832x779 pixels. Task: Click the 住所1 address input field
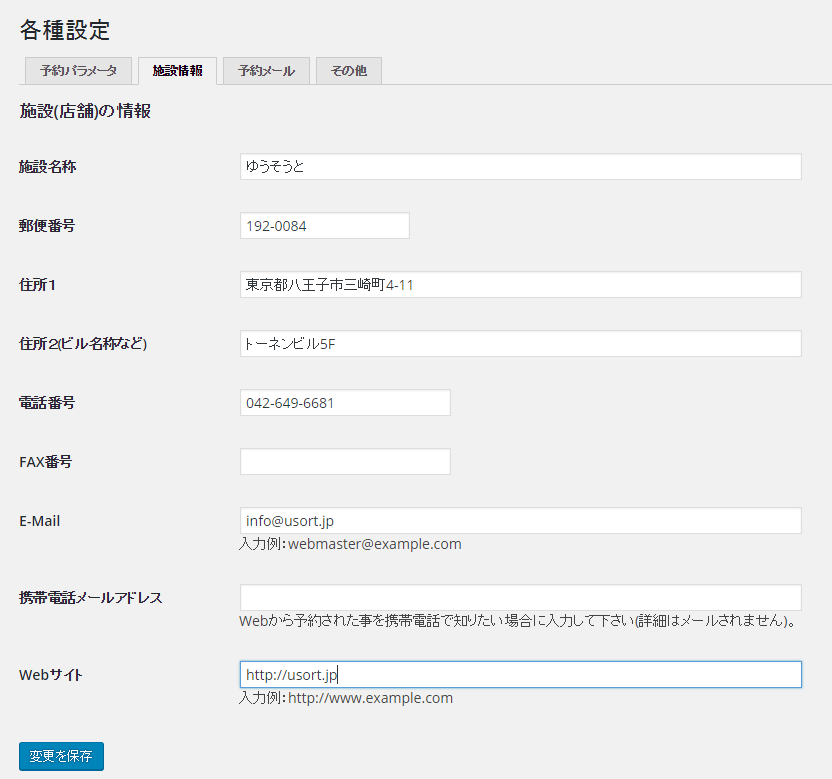(x=520, y=285)
